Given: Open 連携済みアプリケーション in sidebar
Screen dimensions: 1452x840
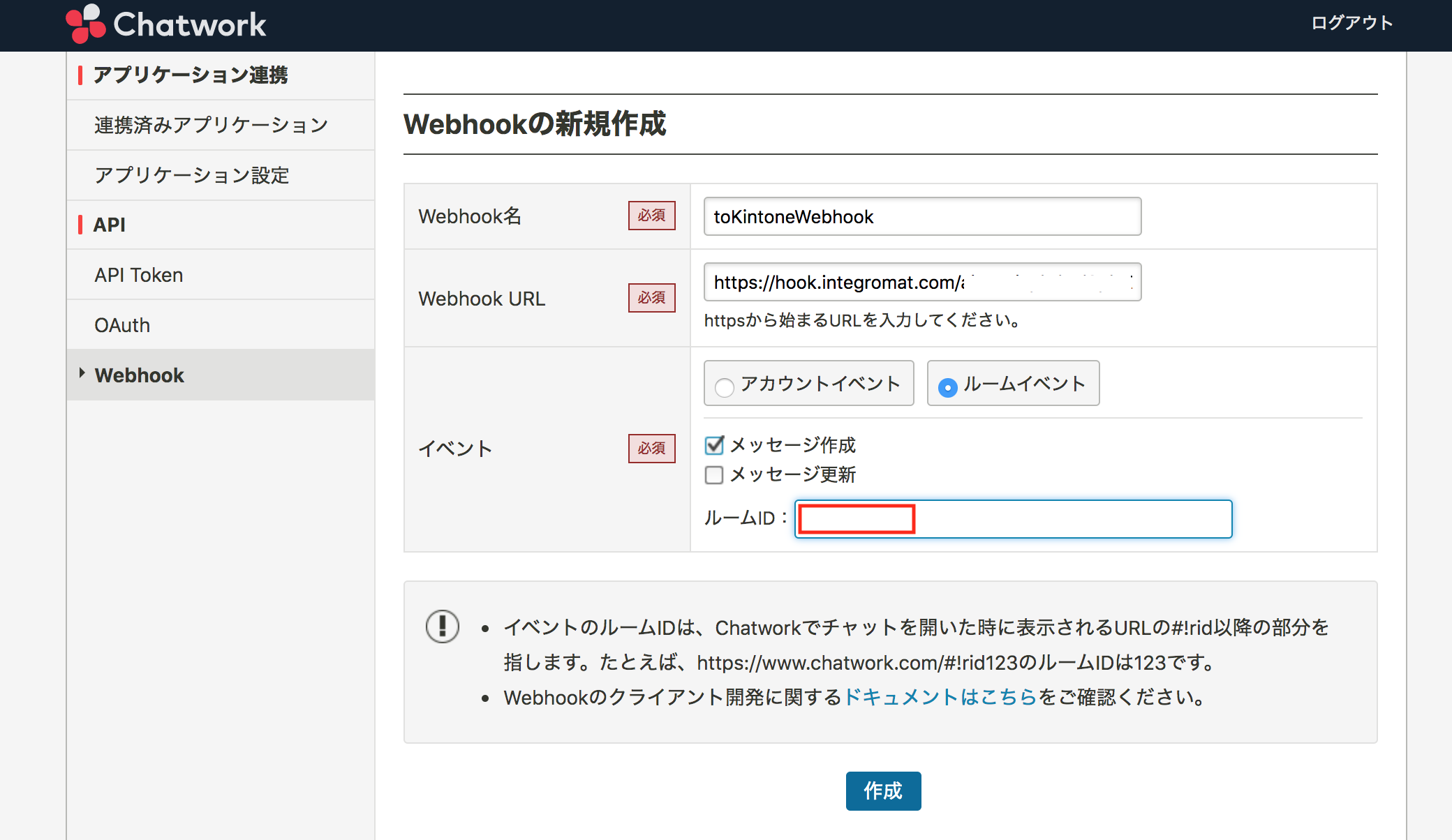Looking at the screenshot, I should coord(211,125).
